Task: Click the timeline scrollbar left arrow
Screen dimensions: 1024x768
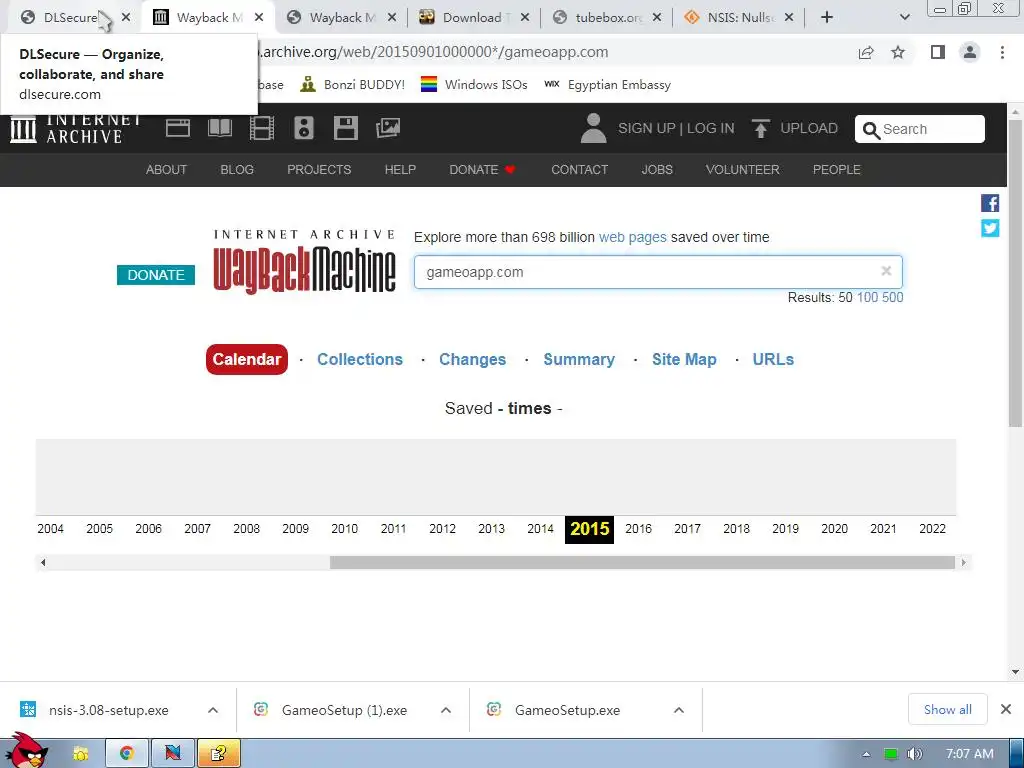Action: point(43,562)
